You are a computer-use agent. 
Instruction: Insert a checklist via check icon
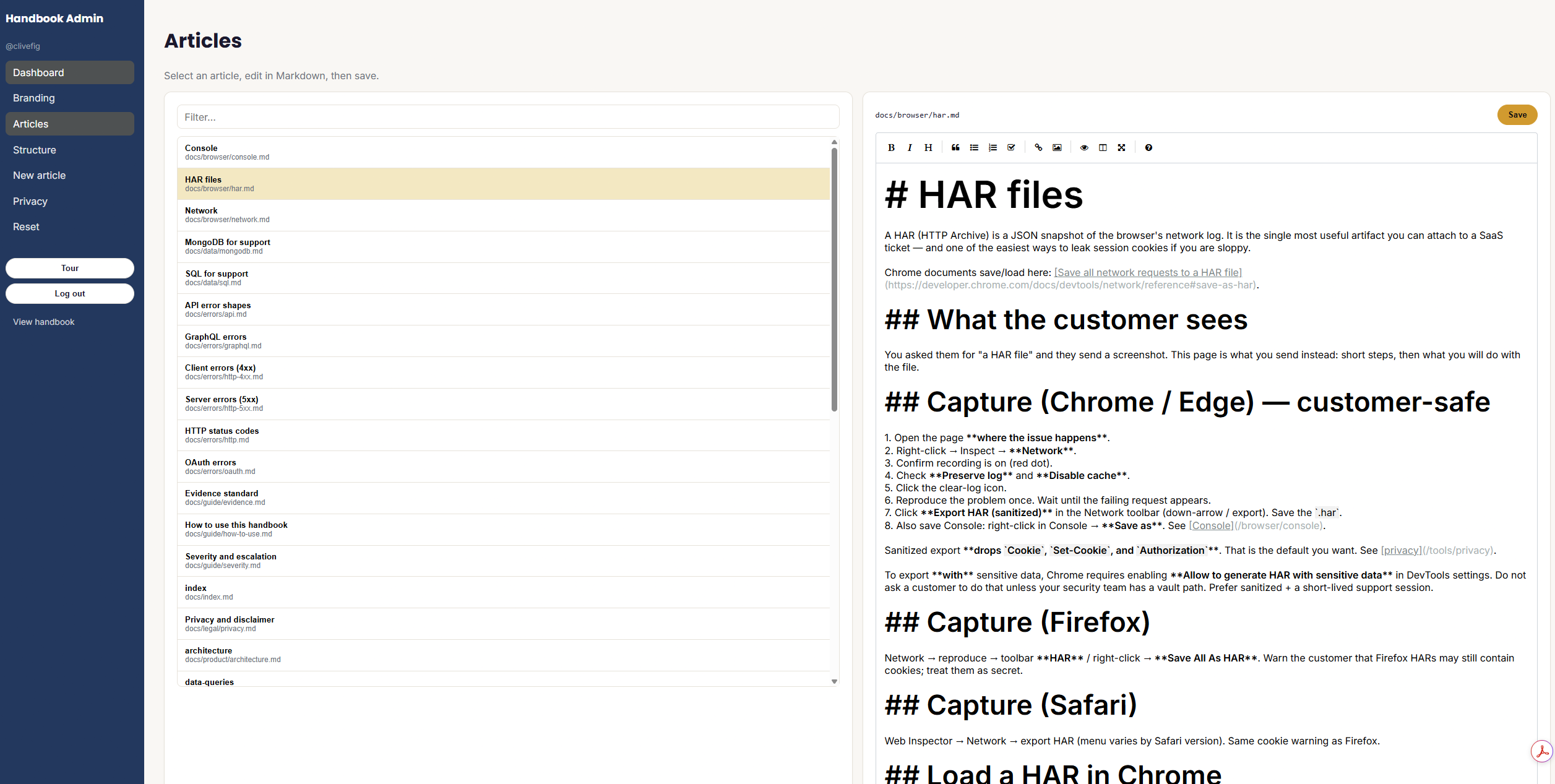tap(1011, 147)
